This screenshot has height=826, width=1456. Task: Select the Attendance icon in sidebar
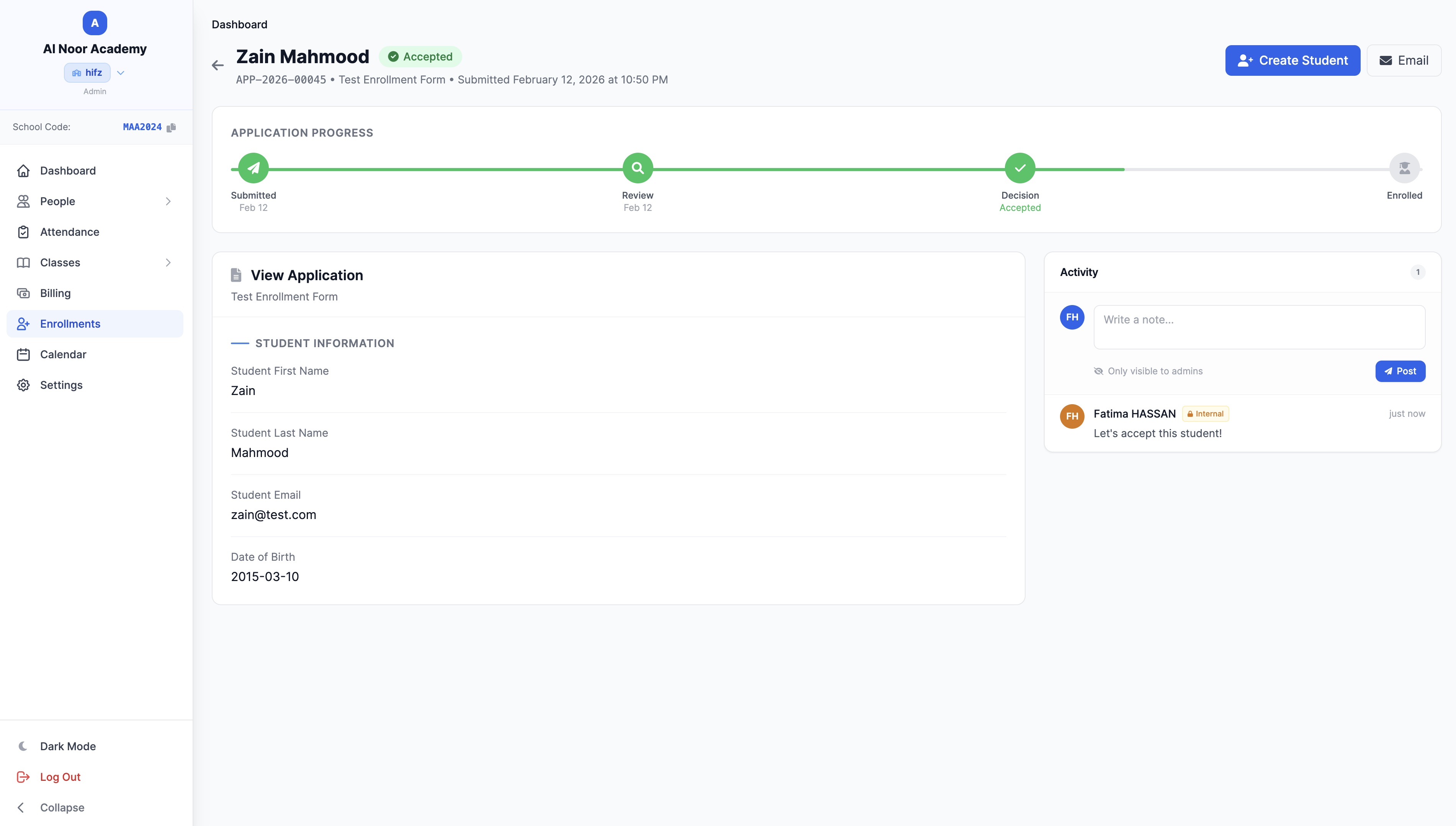tap(23, 232)
